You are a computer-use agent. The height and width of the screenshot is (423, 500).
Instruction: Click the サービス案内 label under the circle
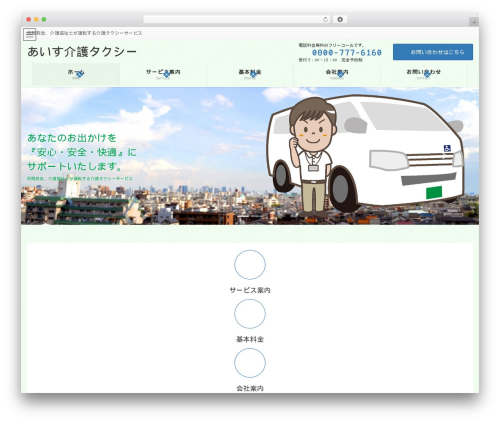250,290
